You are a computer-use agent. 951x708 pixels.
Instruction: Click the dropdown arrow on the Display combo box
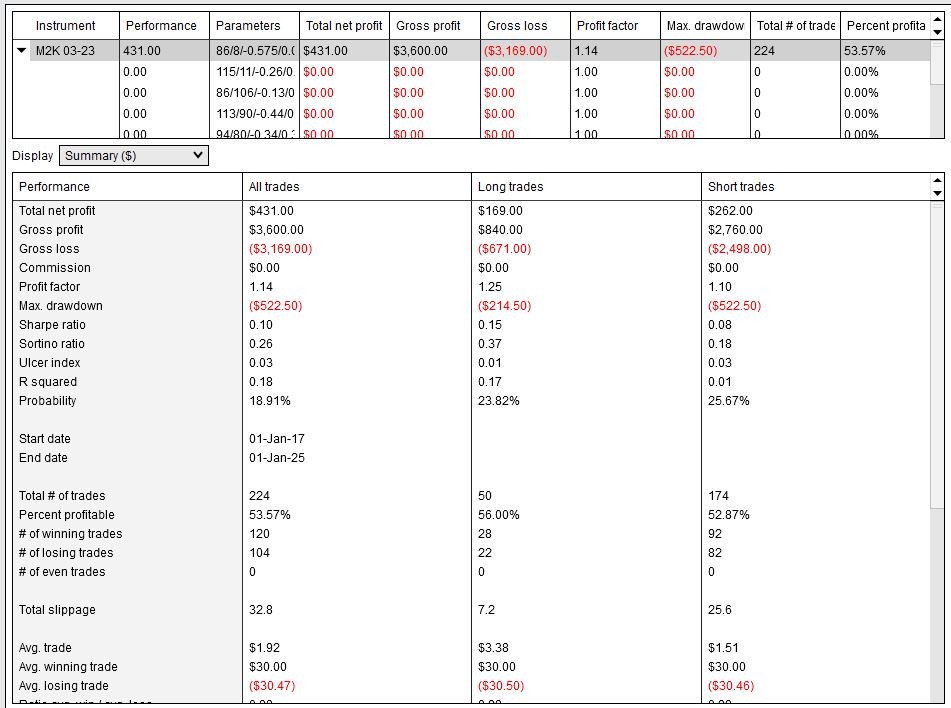pos(196,155)
